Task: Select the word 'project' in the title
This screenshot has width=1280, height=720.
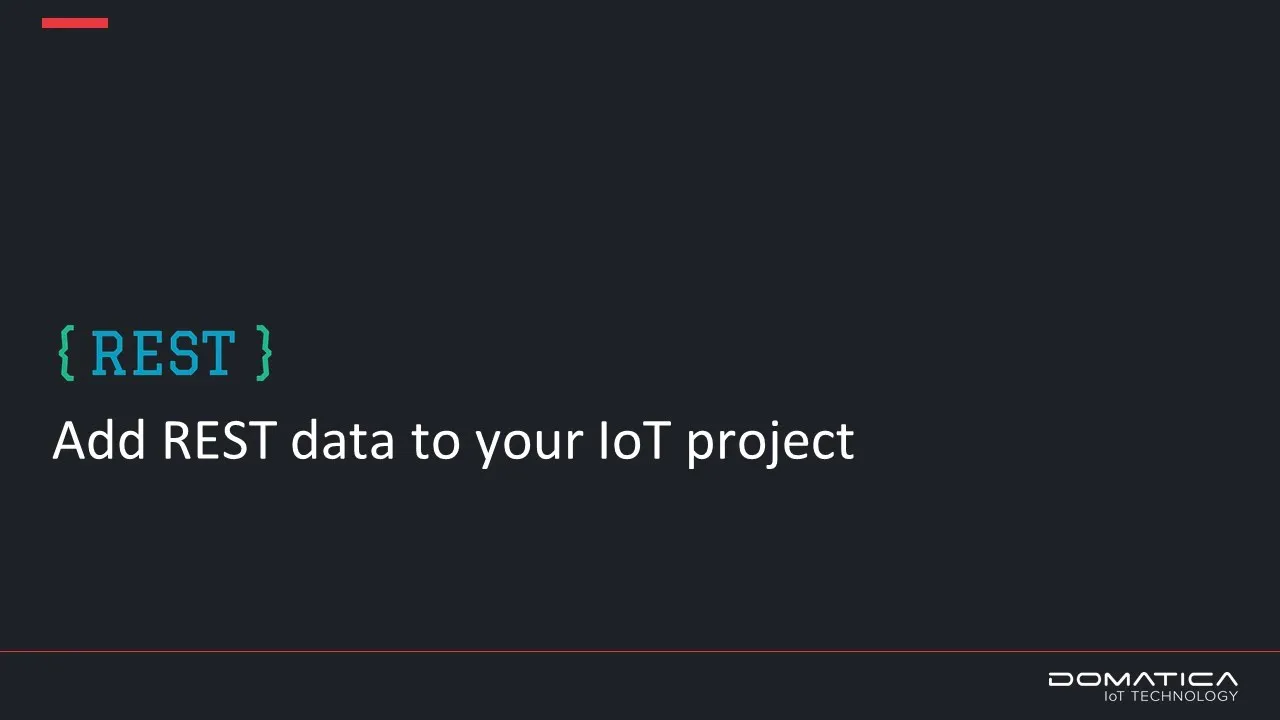Action: tap(770, 446)
